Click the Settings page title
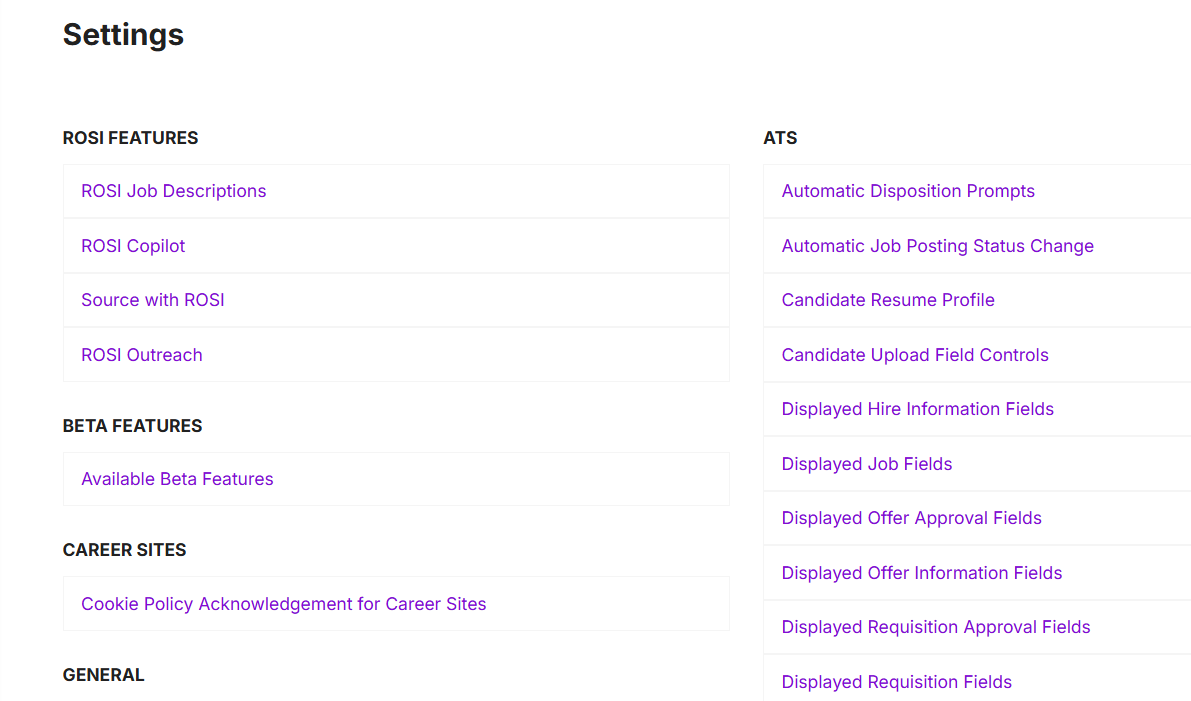Image resolution: width=1191 pixels, height=701 pixels. point(123,35)
